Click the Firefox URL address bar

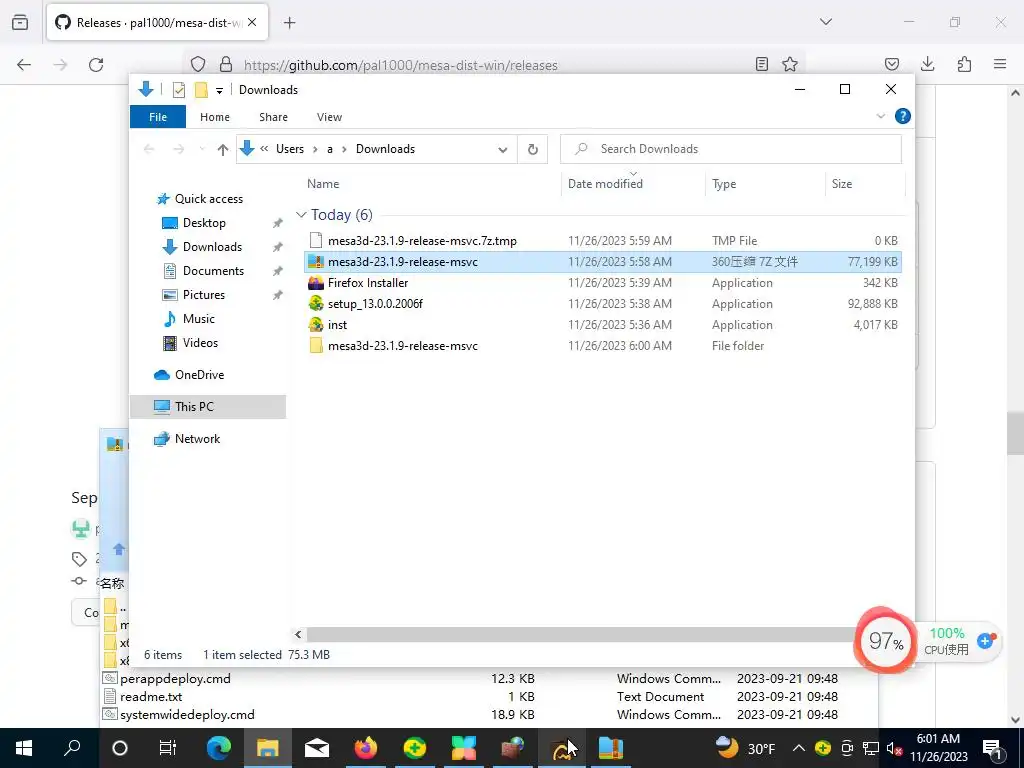(400, 65)
